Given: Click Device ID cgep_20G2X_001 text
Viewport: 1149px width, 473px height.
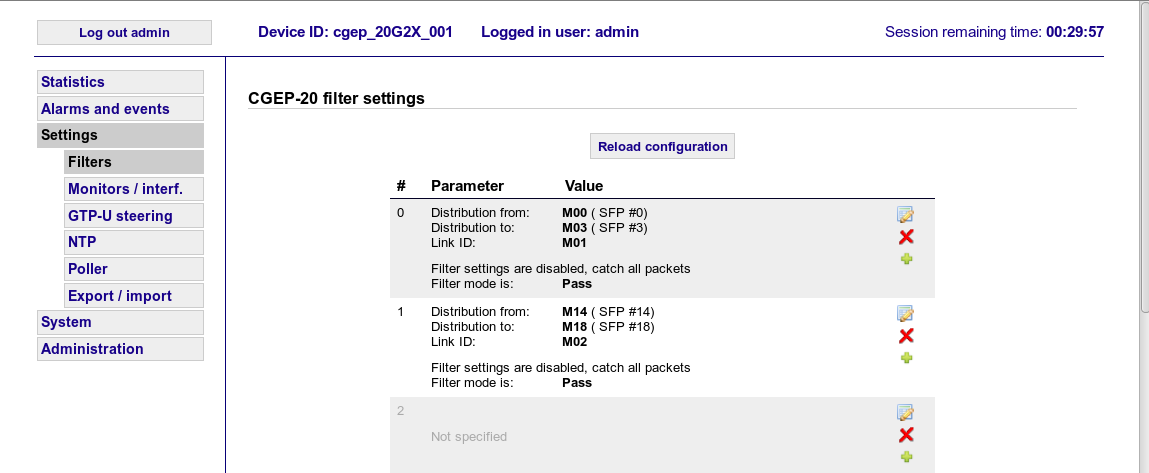Looking at the screenshot, I should (x=355, y=32).
